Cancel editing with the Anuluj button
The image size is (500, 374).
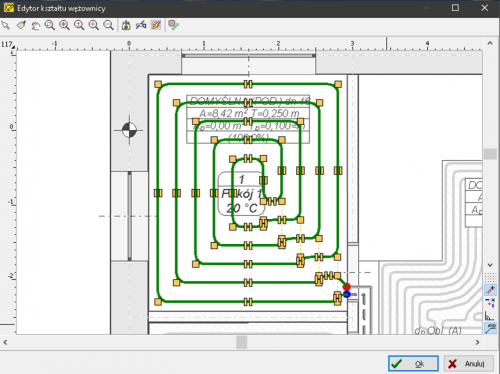coord(469,363)
